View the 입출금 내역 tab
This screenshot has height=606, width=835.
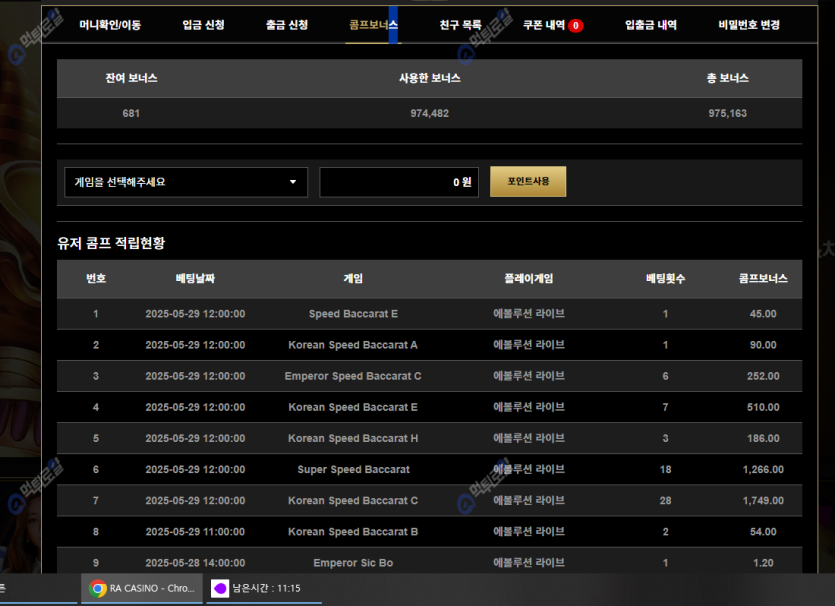[x=651, y=25]
